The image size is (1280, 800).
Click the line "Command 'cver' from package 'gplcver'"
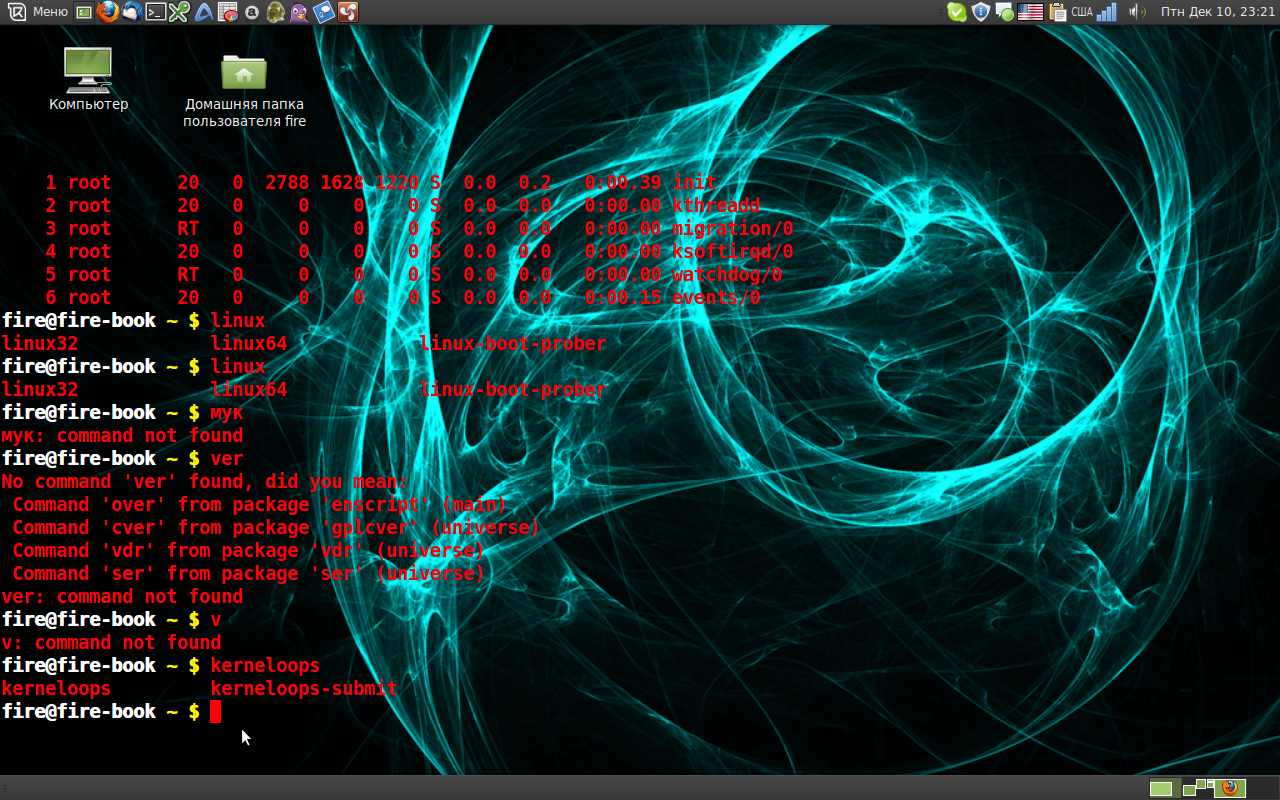[276, 527]
